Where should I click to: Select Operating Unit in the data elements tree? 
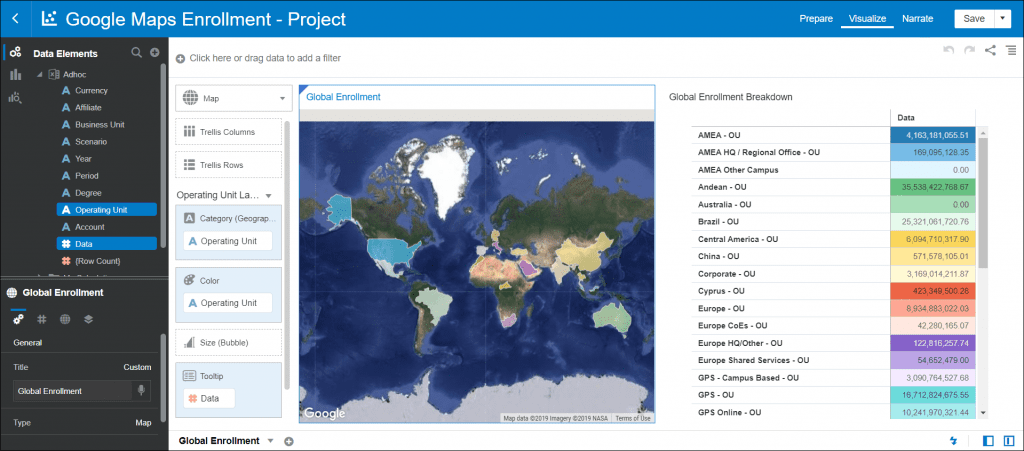coord(106,210)
